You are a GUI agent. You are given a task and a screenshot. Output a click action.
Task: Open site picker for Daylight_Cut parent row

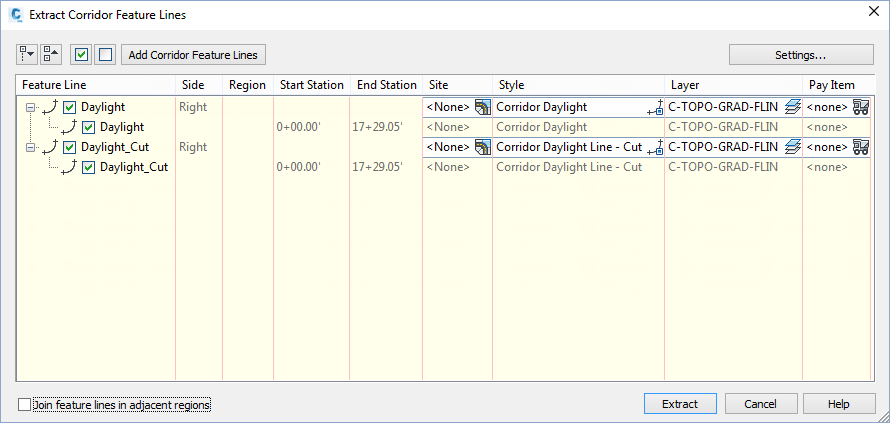[x=483, y=147]
